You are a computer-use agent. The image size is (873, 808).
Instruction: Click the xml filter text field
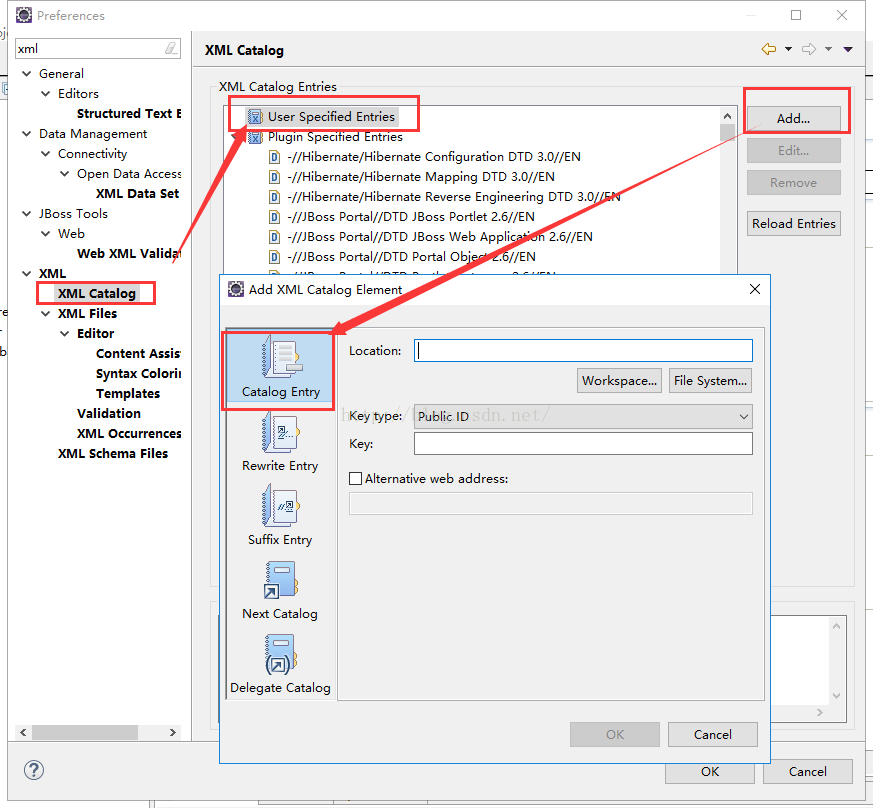(89, 48)
